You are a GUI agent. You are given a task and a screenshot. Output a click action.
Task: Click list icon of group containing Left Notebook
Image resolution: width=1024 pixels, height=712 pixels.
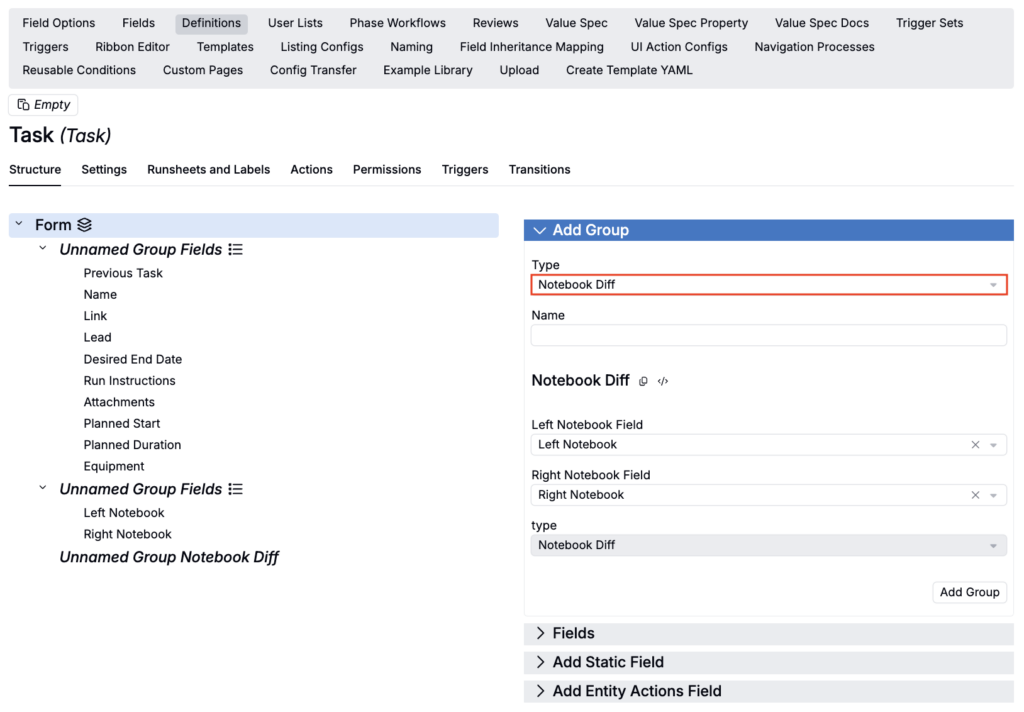pyautogui.click(x=235, y=489)
